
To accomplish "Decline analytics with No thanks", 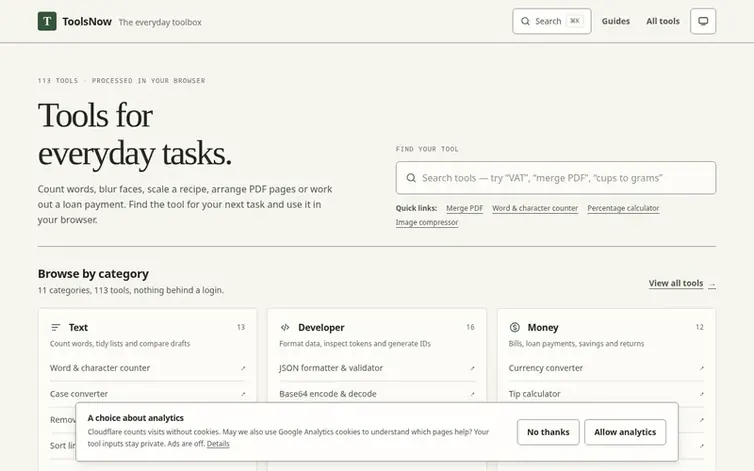I will (548, 432).
